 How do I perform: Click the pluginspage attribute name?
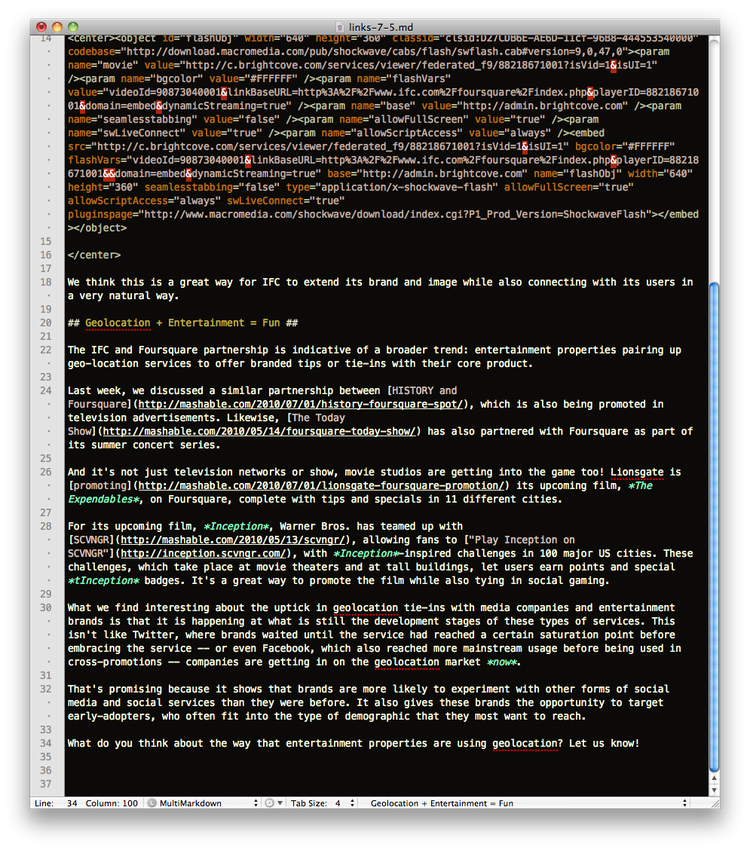100,215
